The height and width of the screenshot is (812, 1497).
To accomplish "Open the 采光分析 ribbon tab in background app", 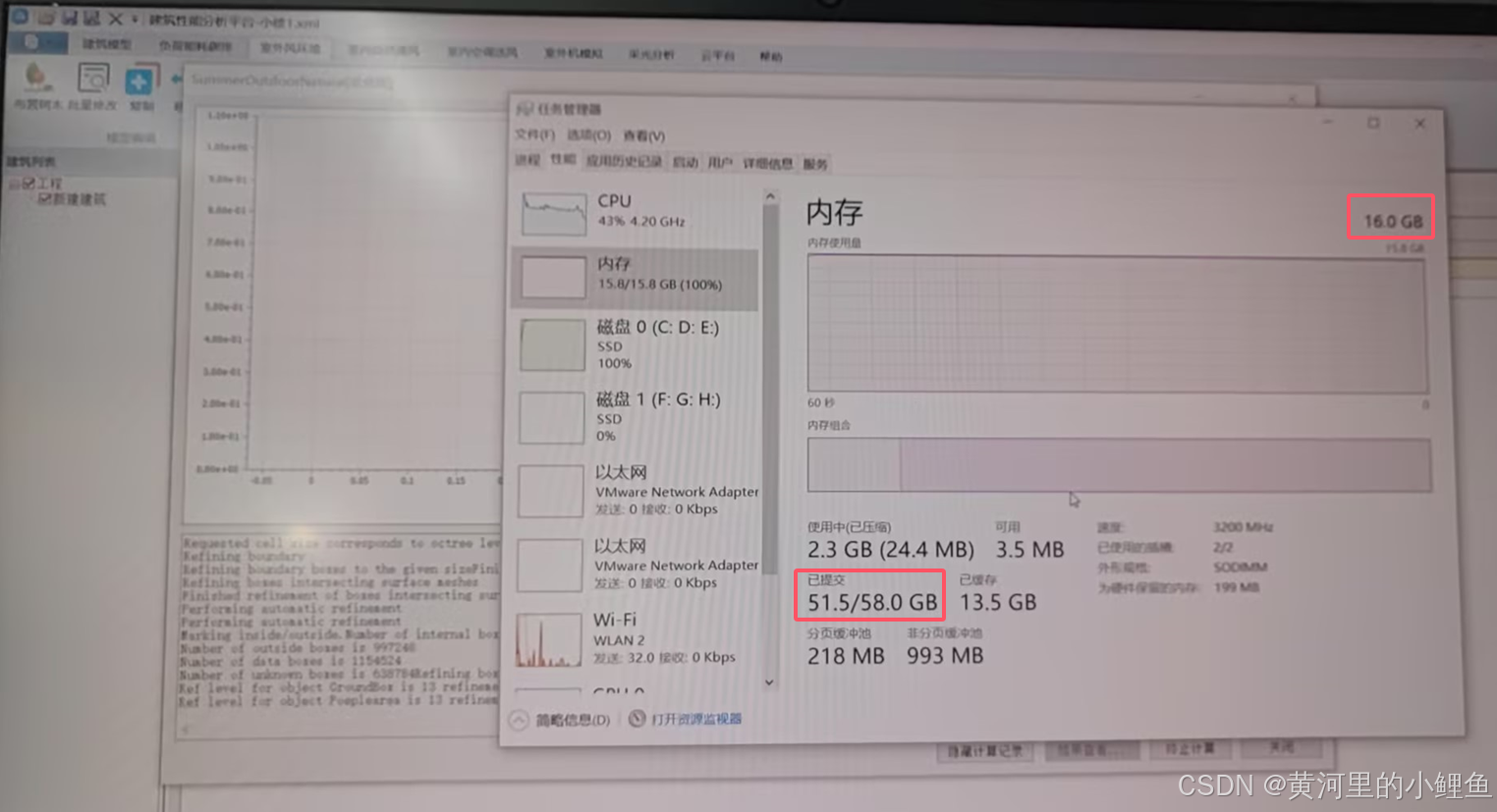I will click(x=651, y=55).
